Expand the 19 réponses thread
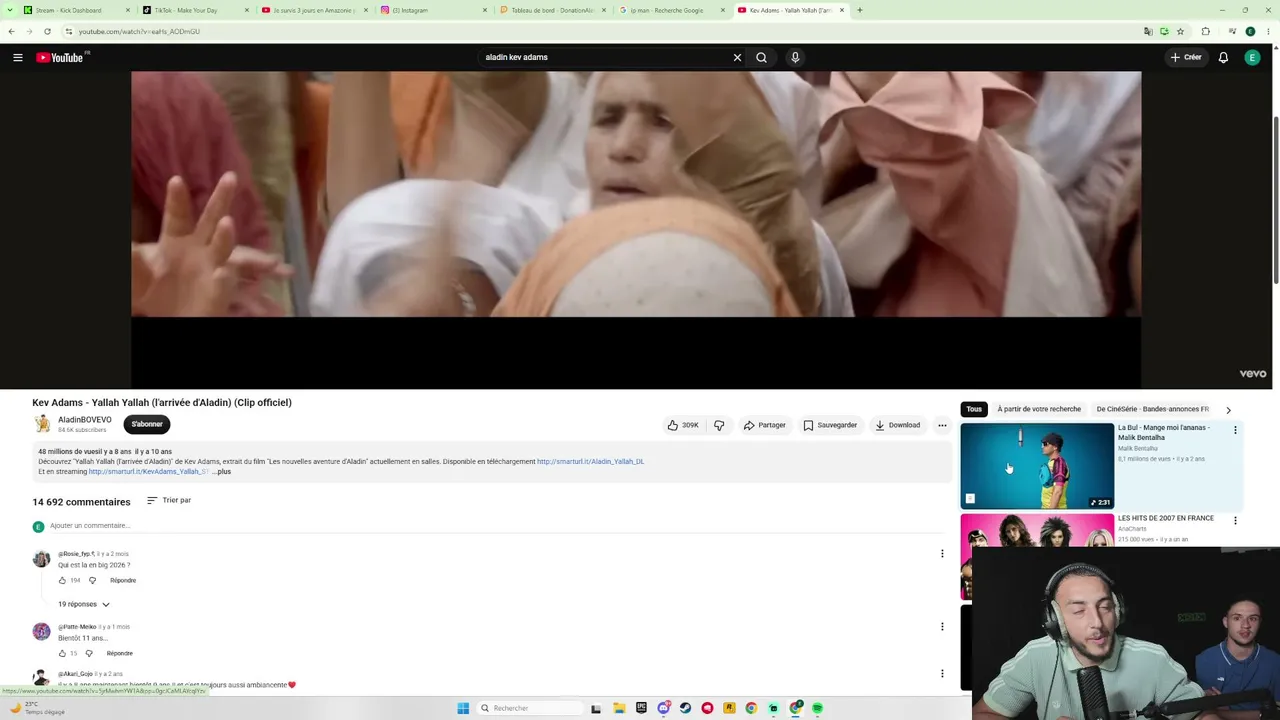The image size is (1280, 720). pyautogui.click(x=84, y=604)
